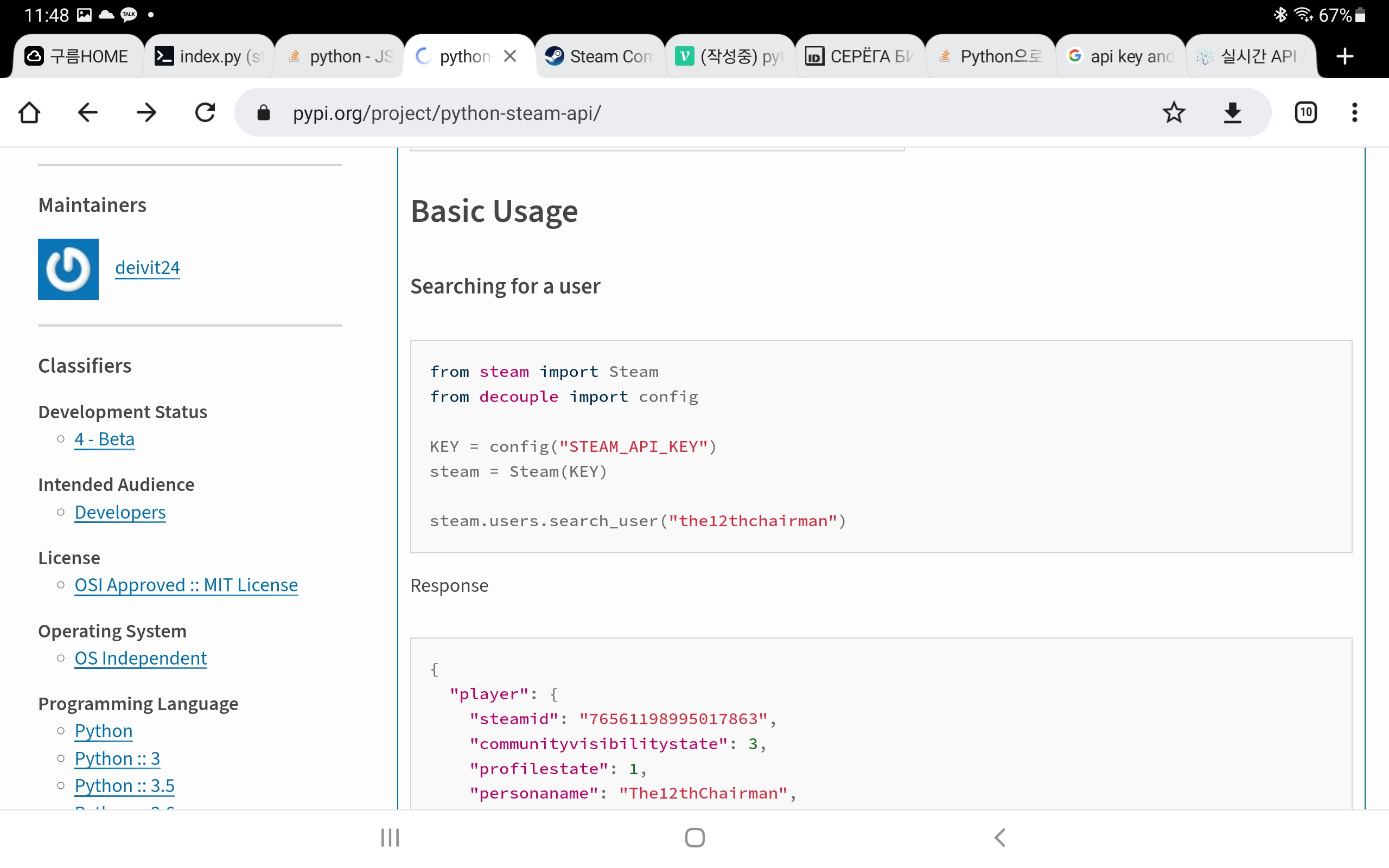Tap the KakaoTalk notification icon
Image resolution: width=1389 pixels, height=868 pixels.
tap(129, 15)
